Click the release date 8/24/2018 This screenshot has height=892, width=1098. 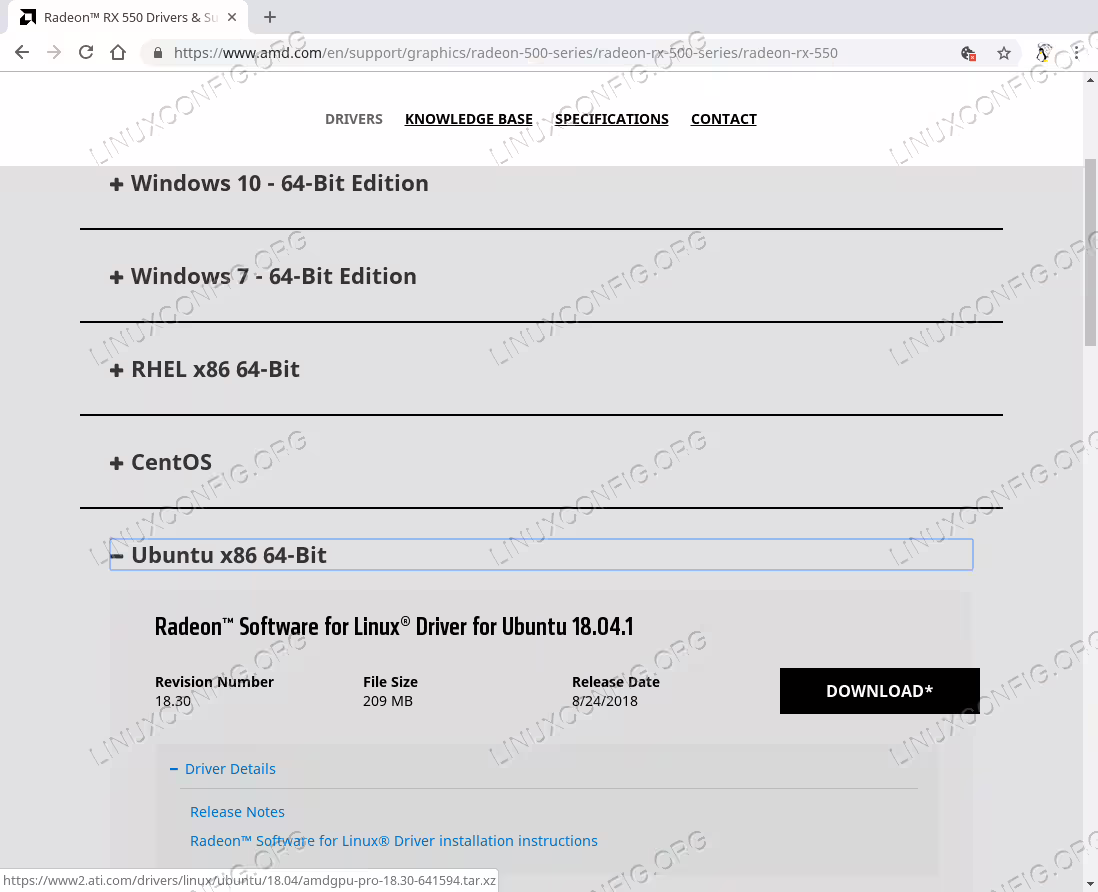[x=605, y=701]
